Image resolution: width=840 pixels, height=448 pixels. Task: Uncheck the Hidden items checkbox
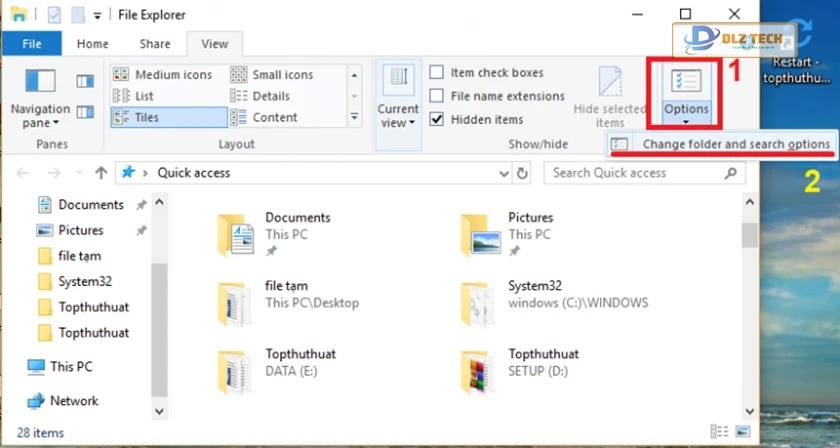coord(437,119)
